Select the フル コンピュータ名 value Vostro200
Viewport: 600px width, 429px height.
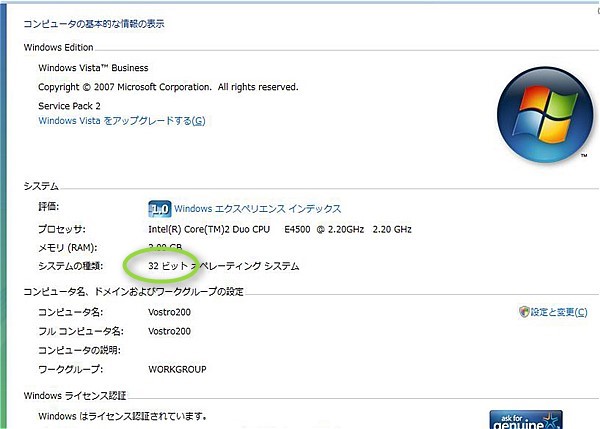(x=169, y=331)
